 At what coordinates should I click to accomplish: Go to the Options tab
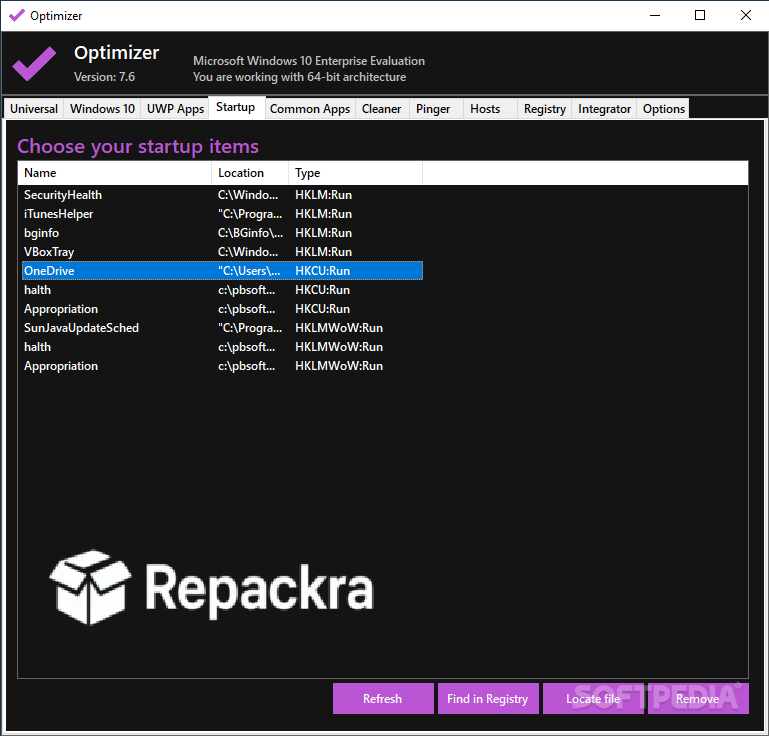[x=664, y=108]
